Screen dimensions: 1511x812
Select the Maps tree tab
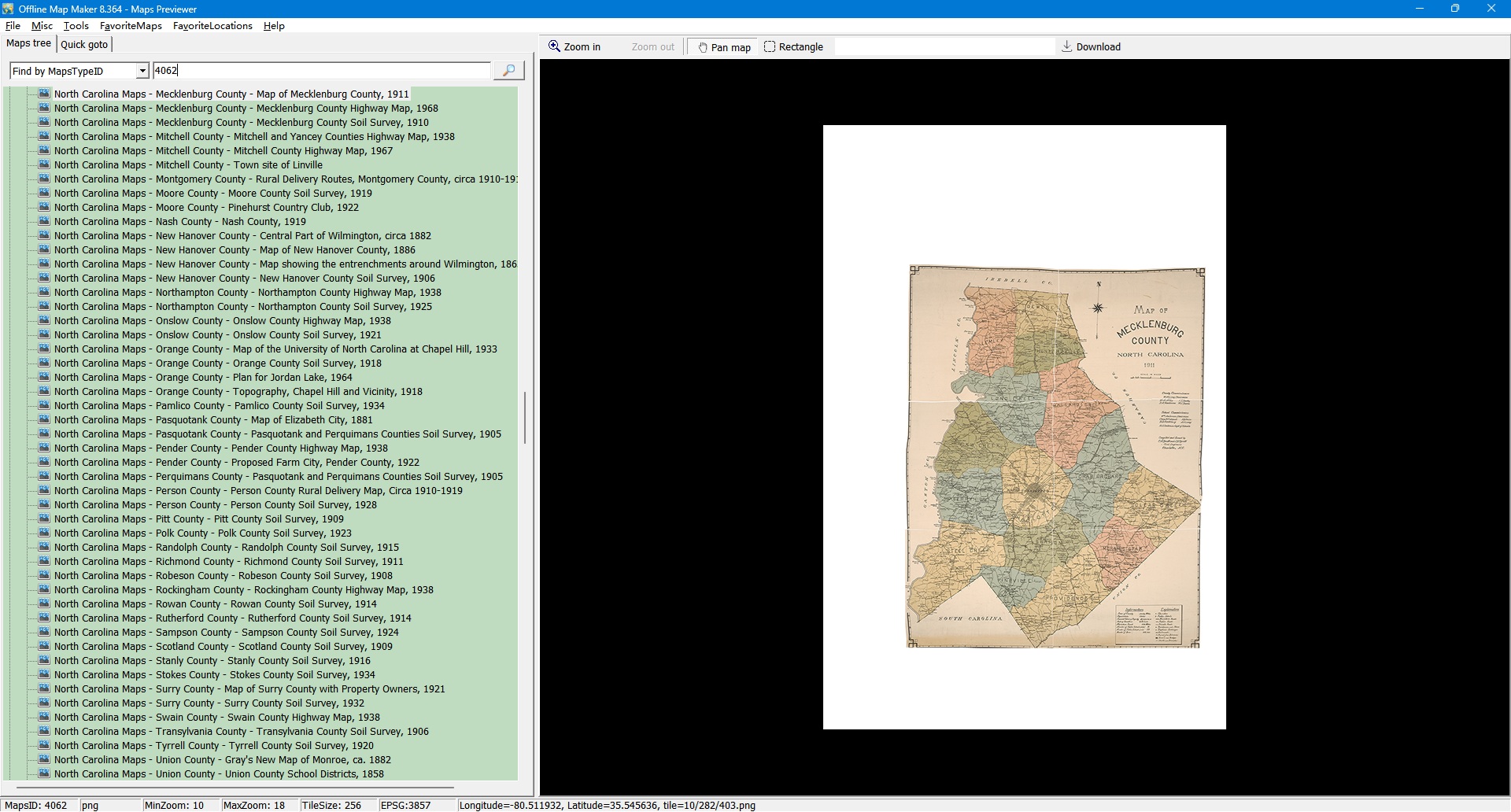coord(29,44)
